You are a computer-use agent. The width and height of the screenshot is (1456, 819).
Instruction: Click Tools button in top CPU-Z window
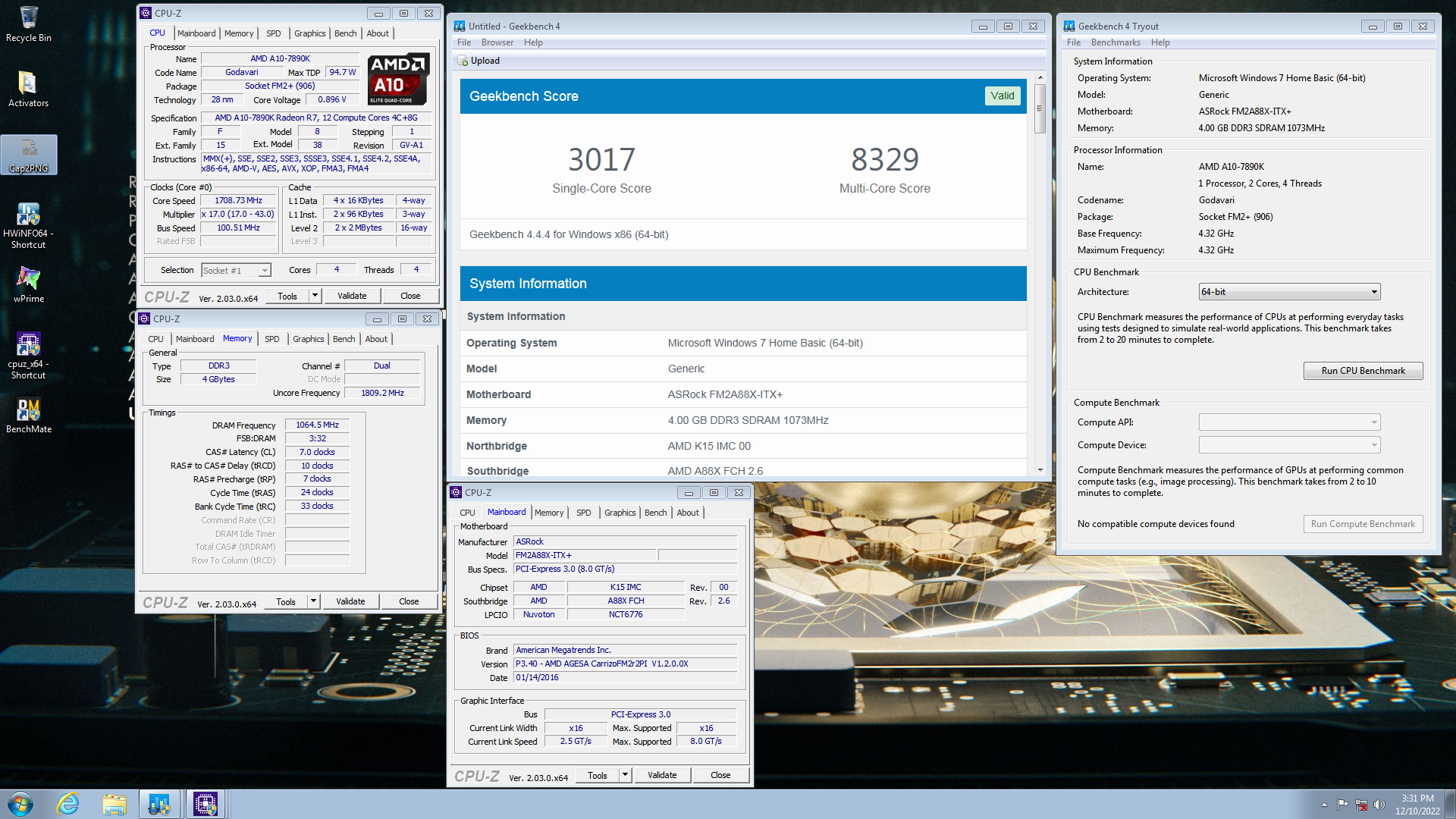(287, 296)
